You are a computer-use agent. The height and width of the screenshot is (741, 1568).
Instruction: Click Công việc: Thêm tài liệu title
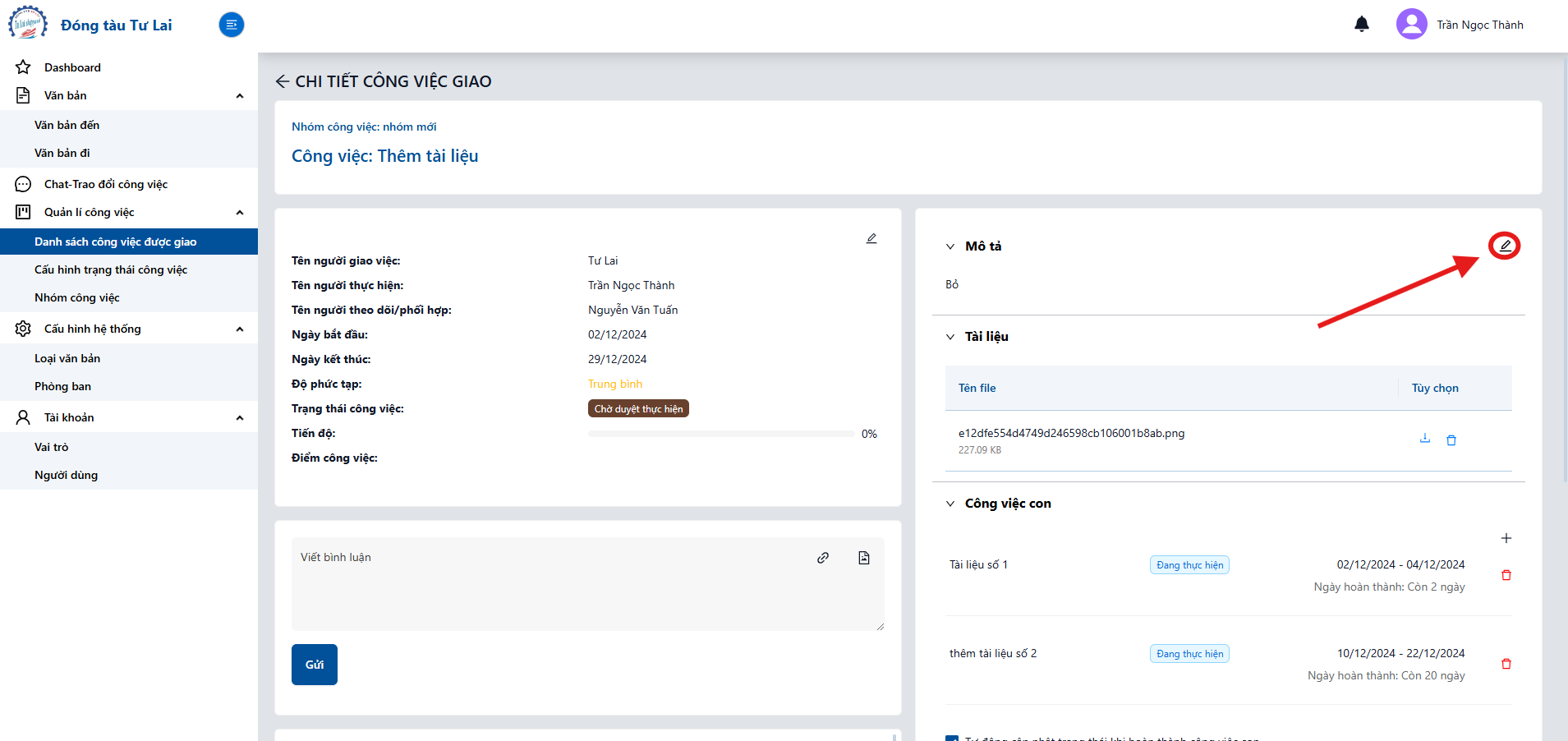coord(384,156)
